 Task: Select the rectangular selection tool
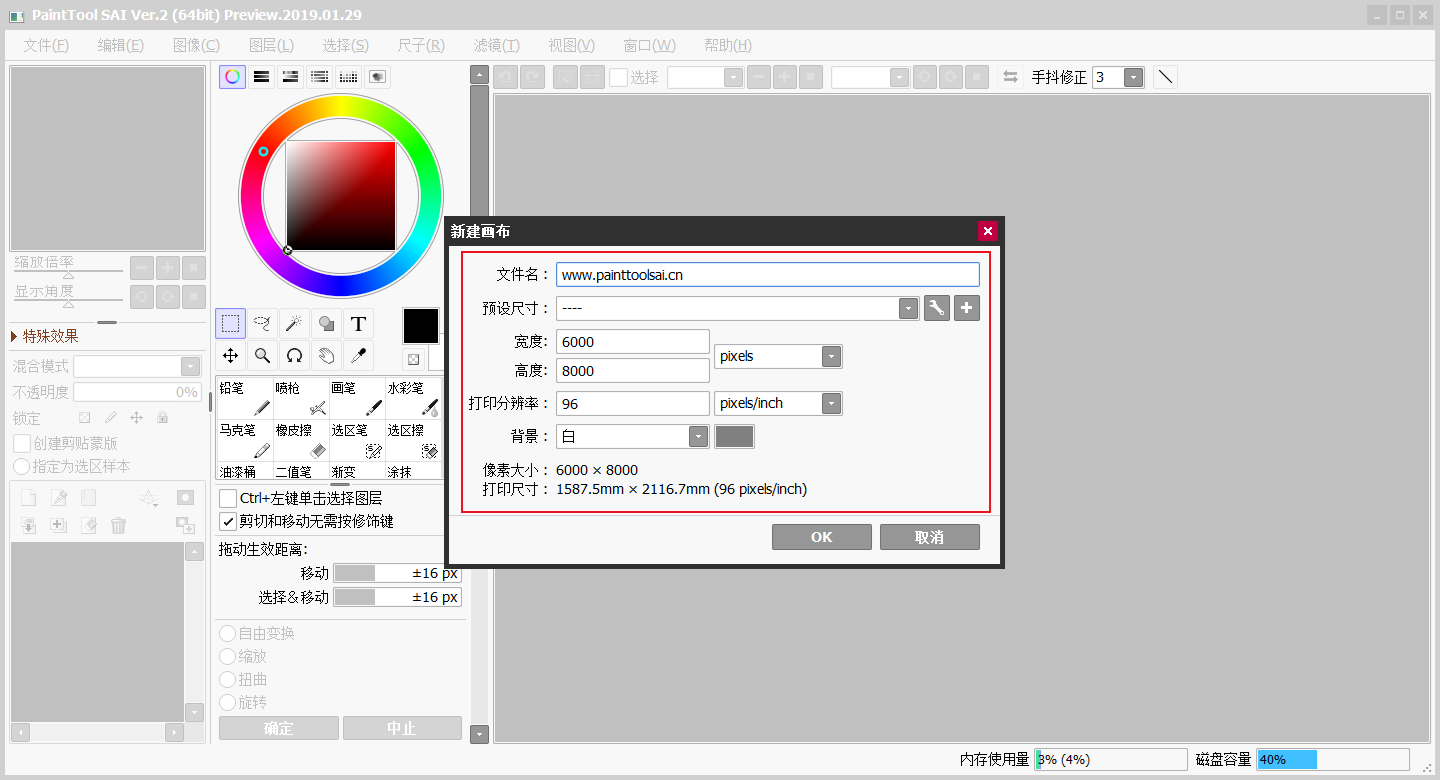(230, 323)
